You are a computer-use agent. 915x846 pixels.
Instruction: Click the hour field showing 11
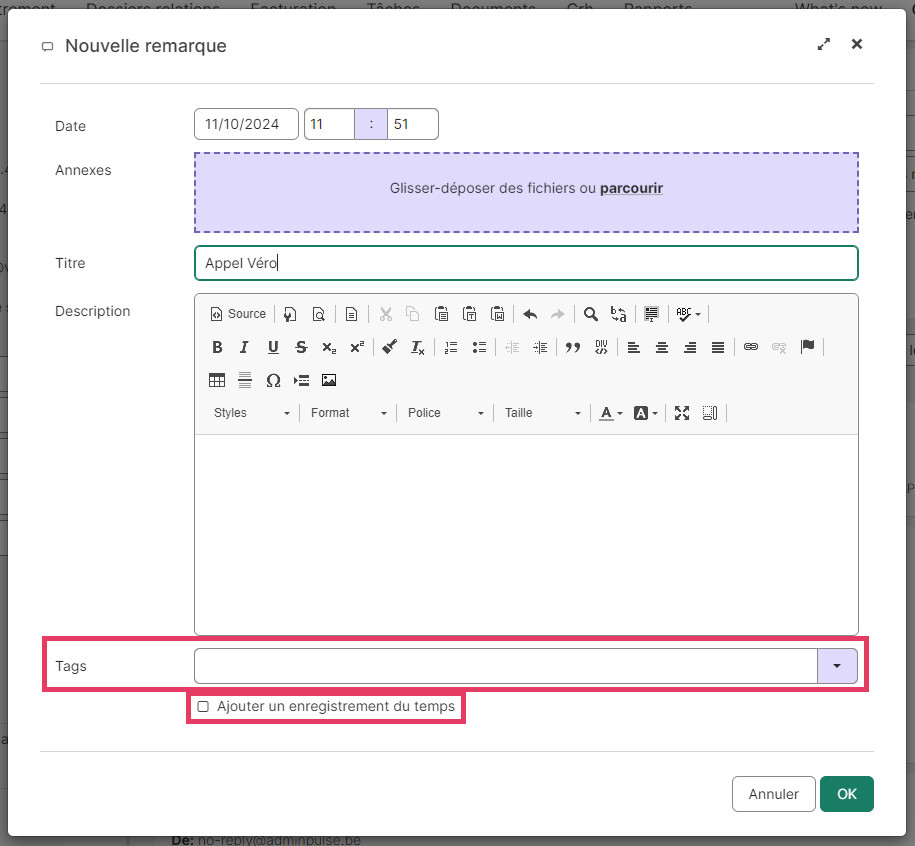click(329, 124)
